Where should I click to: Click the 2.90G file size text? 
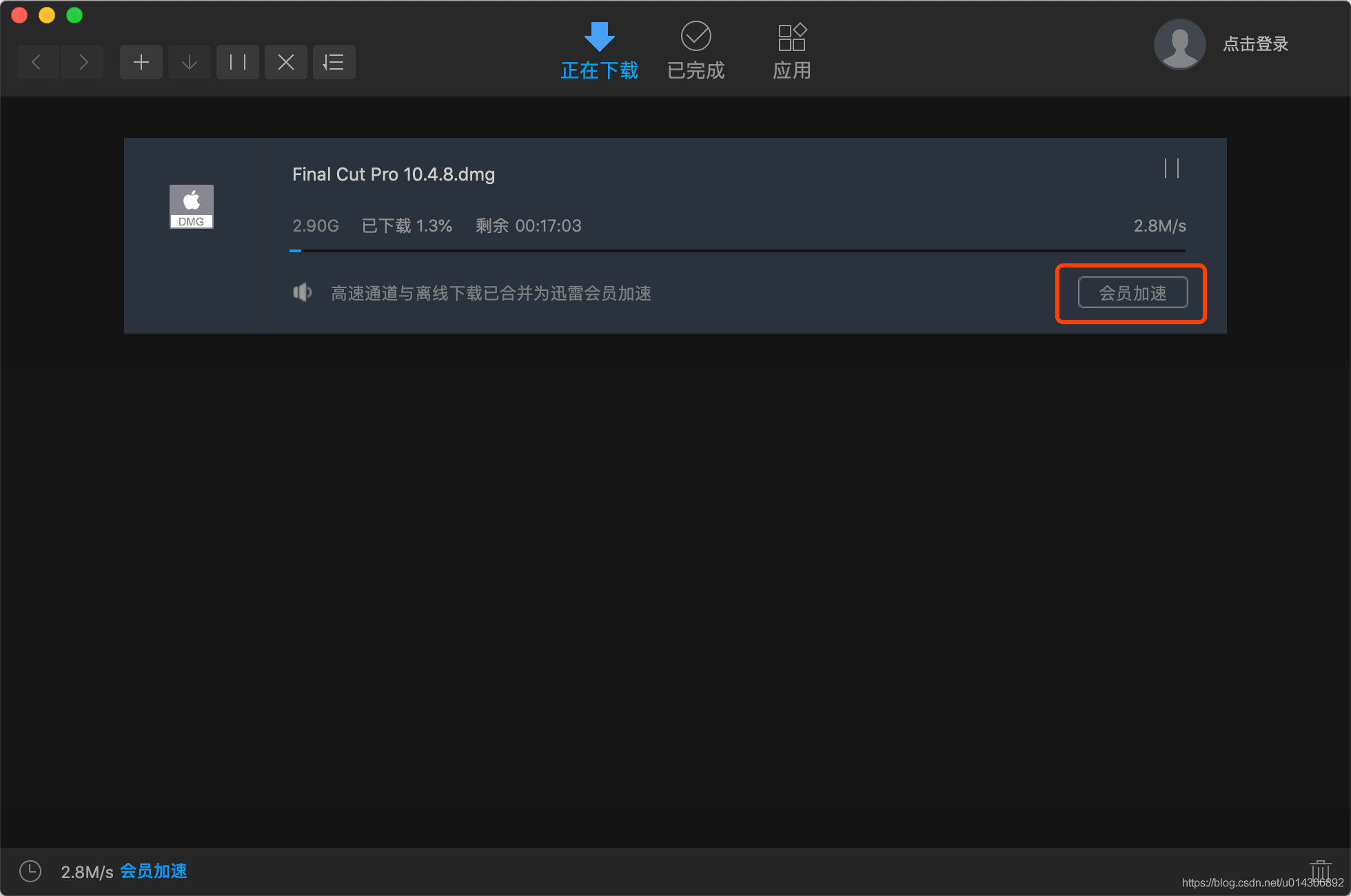pos(316,226)
